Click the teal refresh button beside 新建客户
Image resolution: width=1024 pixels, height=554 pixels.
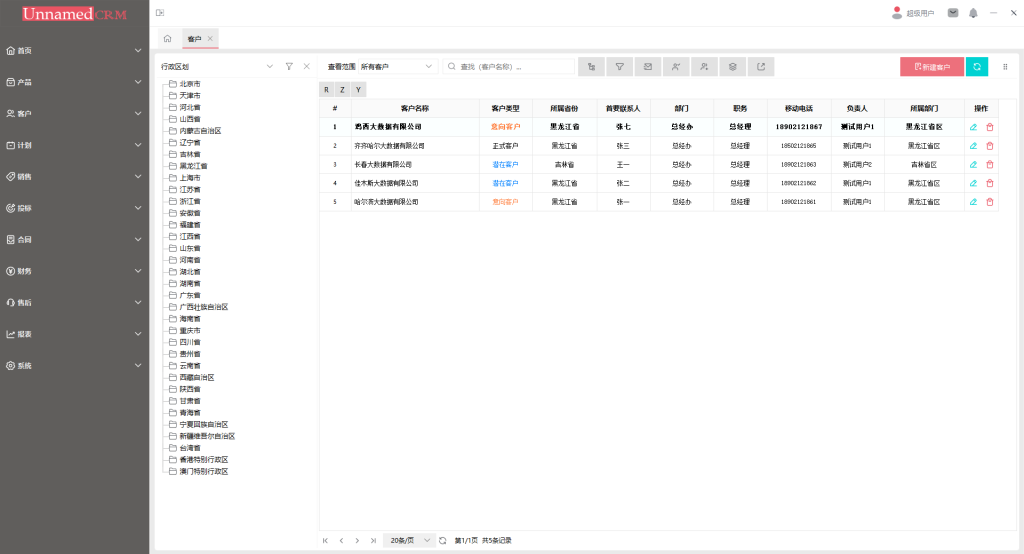[x=976, y=67]
